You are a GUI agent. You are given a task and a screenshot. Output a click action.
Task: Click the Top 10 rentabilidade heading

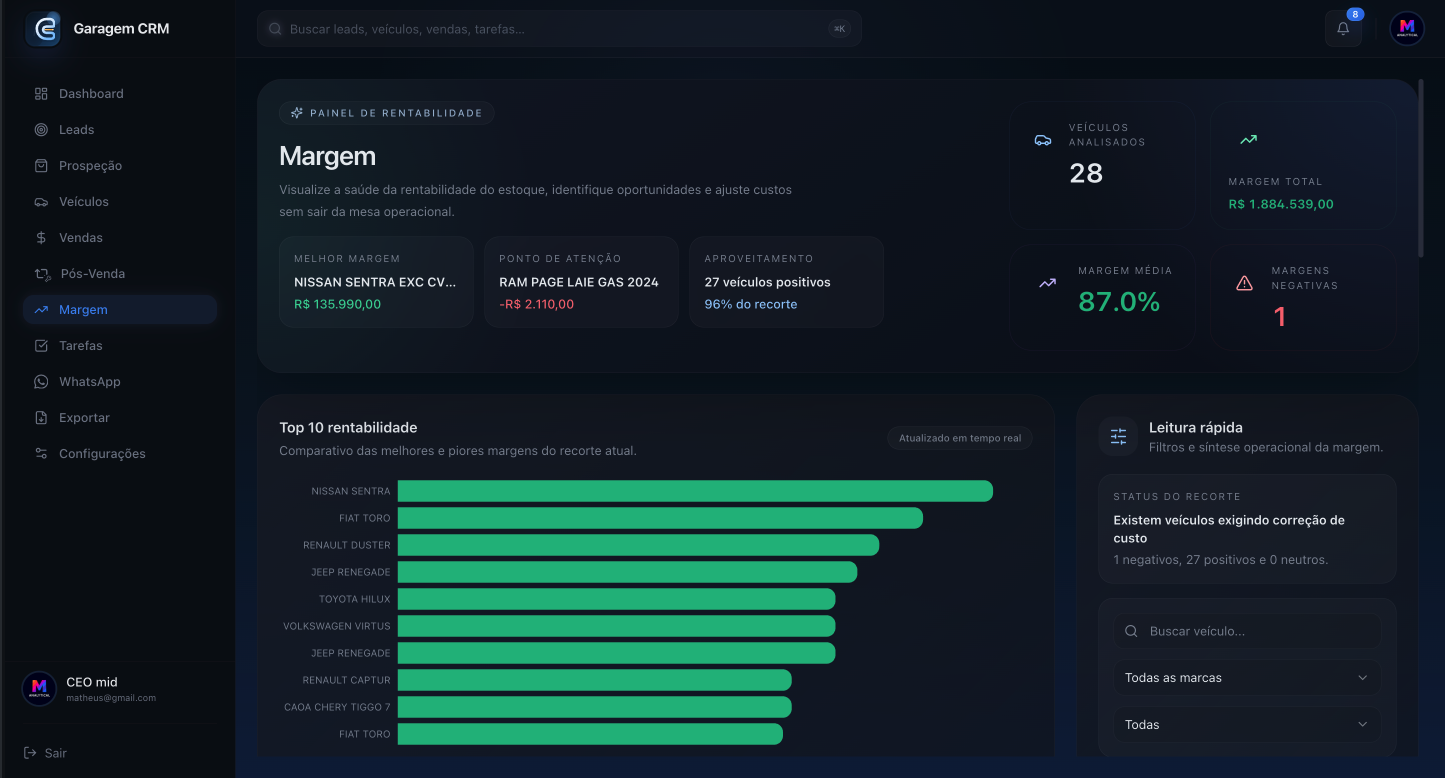coord(348,428)
